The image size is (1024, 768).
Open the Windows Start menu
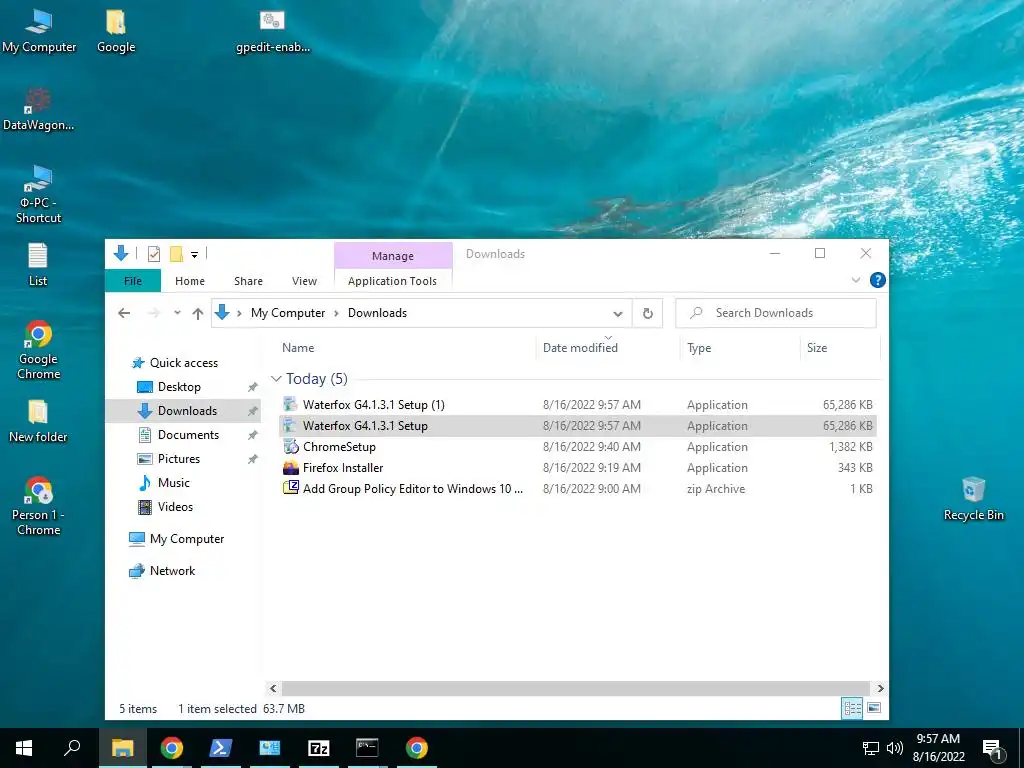[24, 748]
